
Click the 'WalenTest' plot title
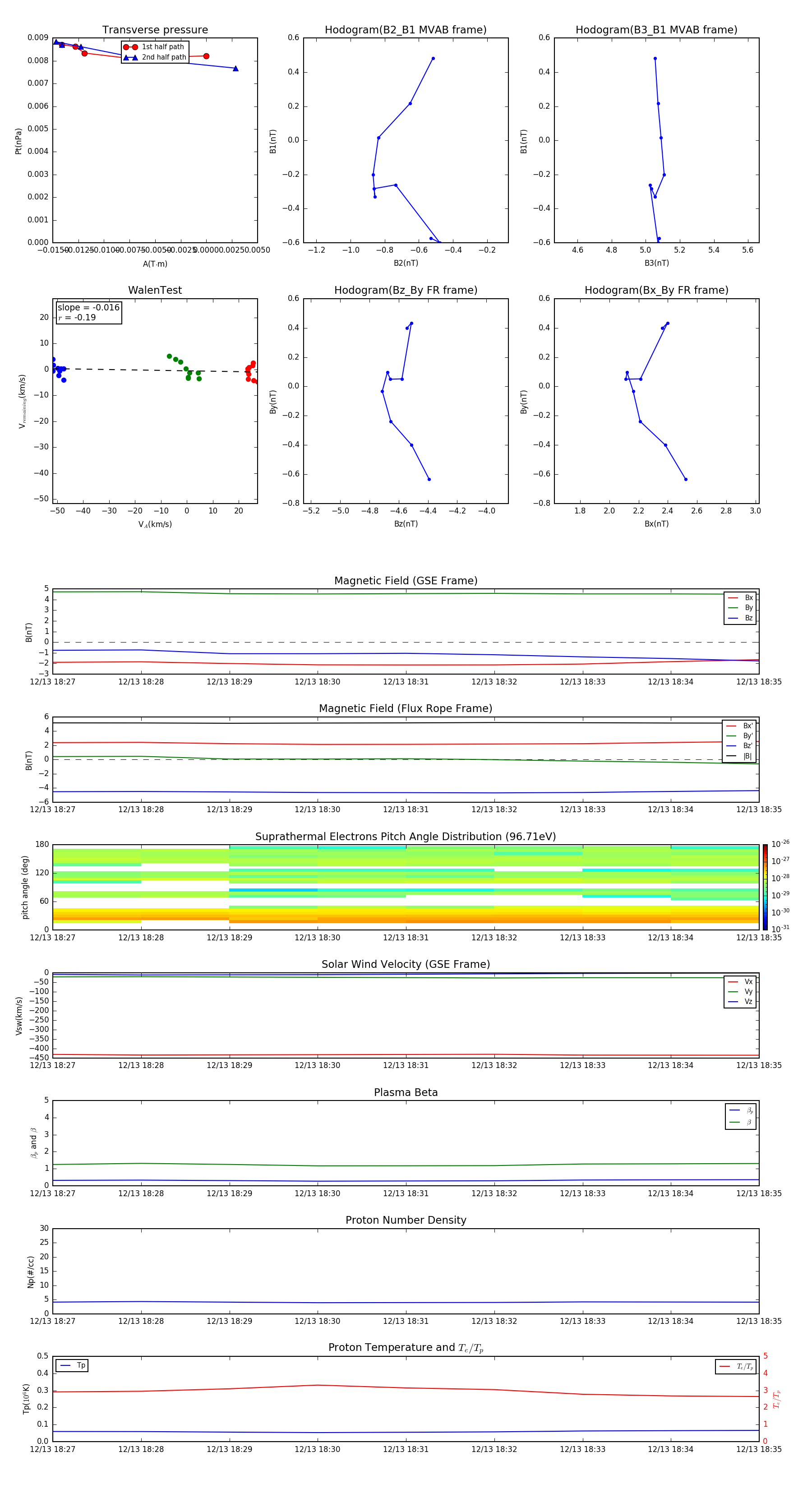click(155, 290)
